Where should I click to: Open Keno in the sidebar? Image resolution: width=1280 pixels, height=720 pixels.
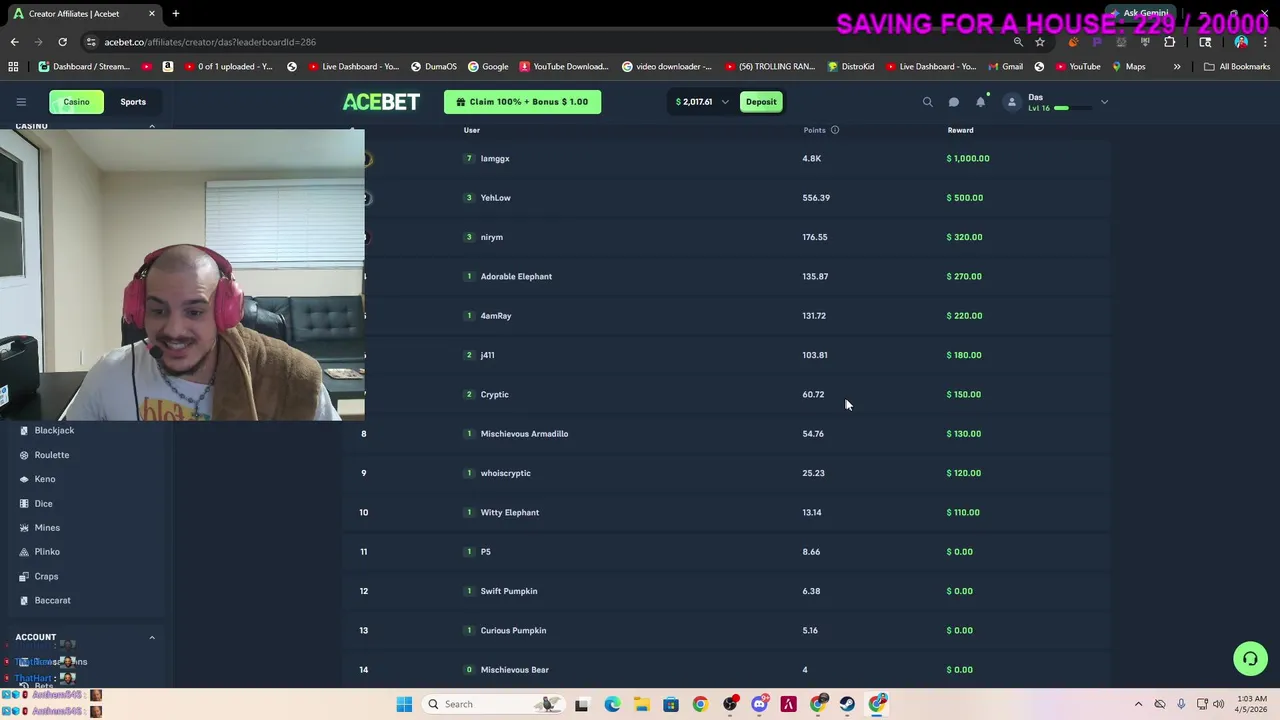coord(45,479)
